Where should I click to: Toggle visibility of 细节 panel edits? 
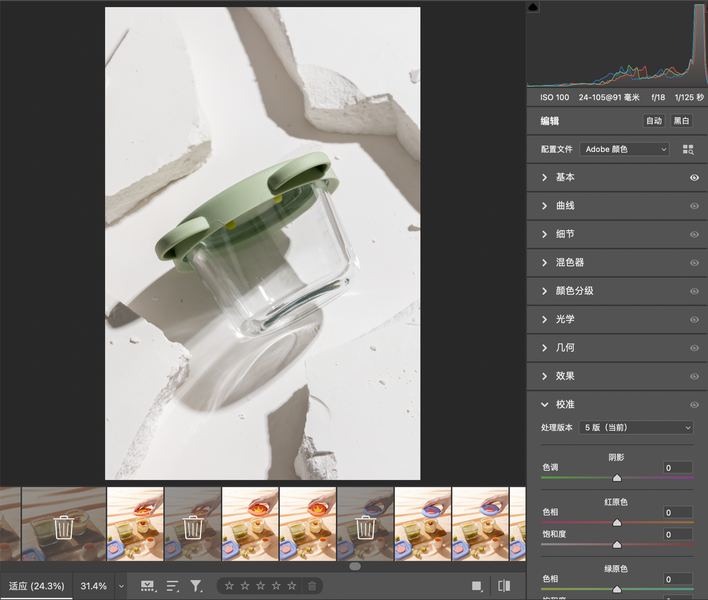click(x=694, y=235)
